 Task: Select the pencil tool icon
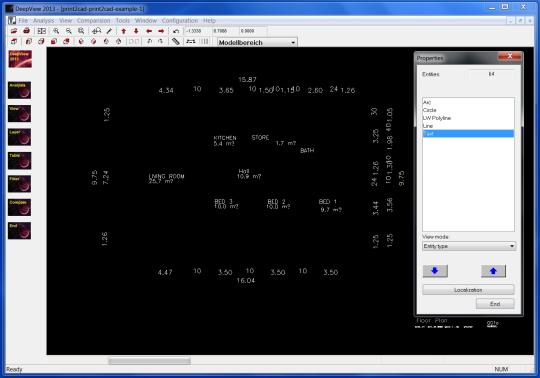[109, 31]
